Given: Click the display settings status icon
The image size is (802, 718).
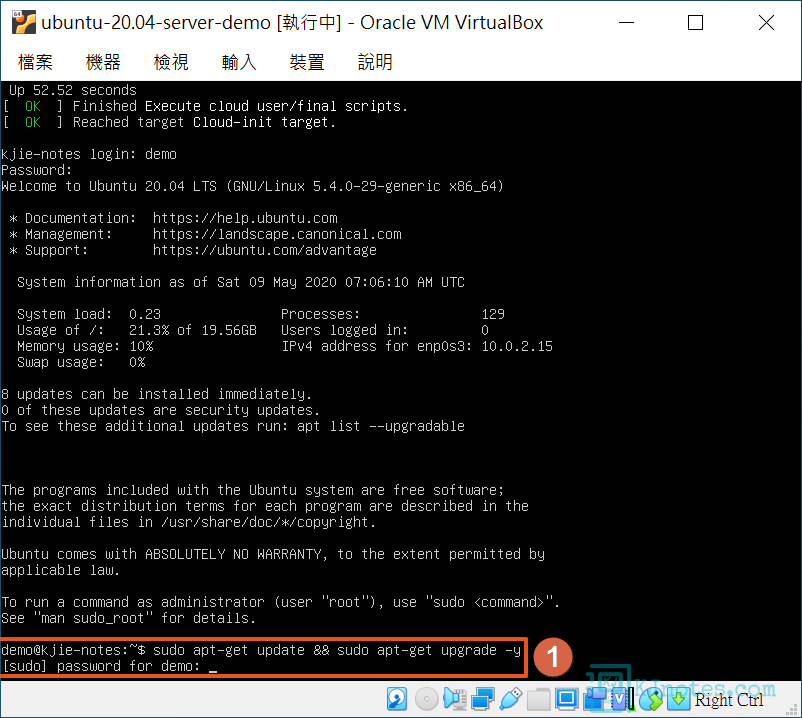Looking at the screenshot, I should click(x=567, y=699).
